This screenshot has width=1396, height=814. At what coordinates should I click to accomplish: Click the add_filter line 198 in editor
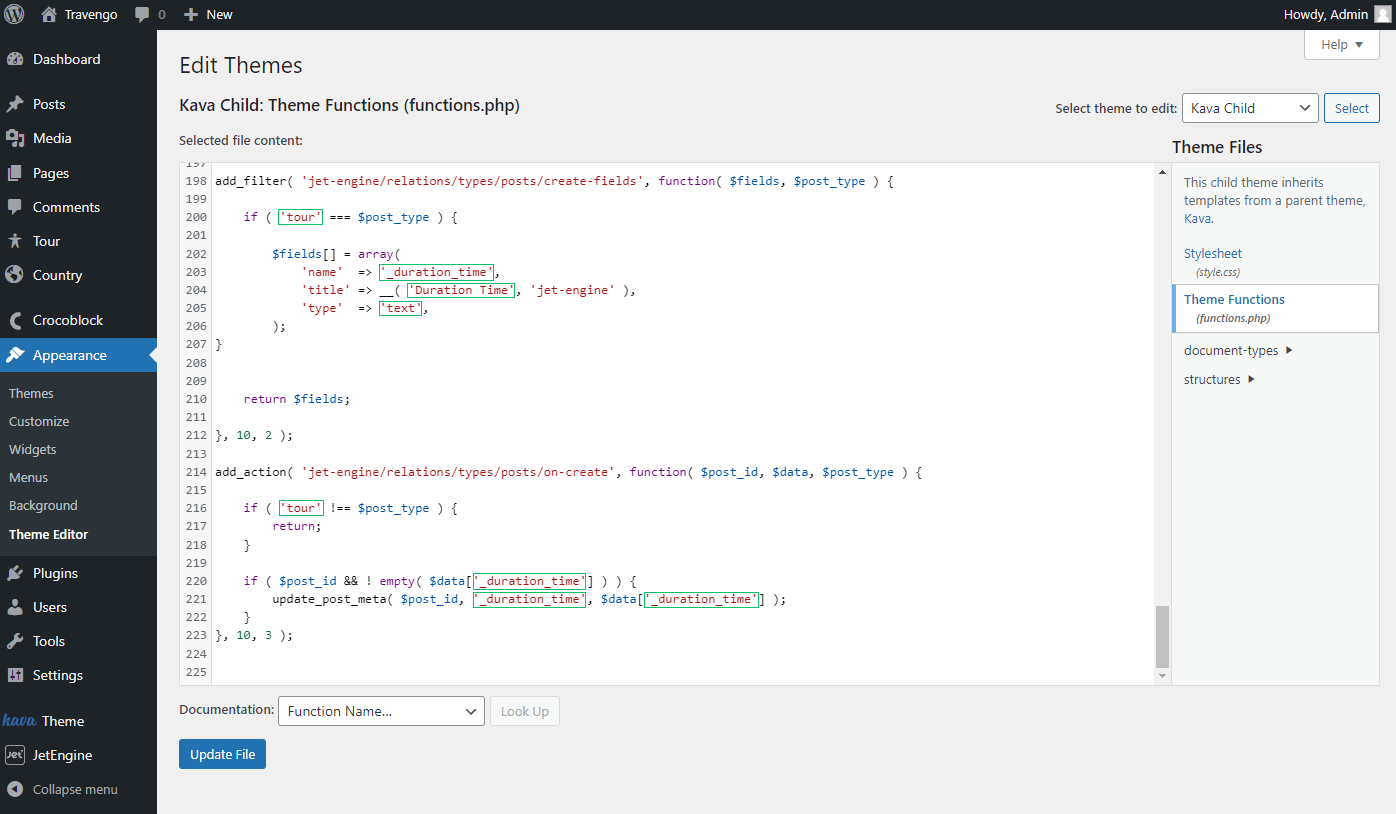(x=553, y=181)
